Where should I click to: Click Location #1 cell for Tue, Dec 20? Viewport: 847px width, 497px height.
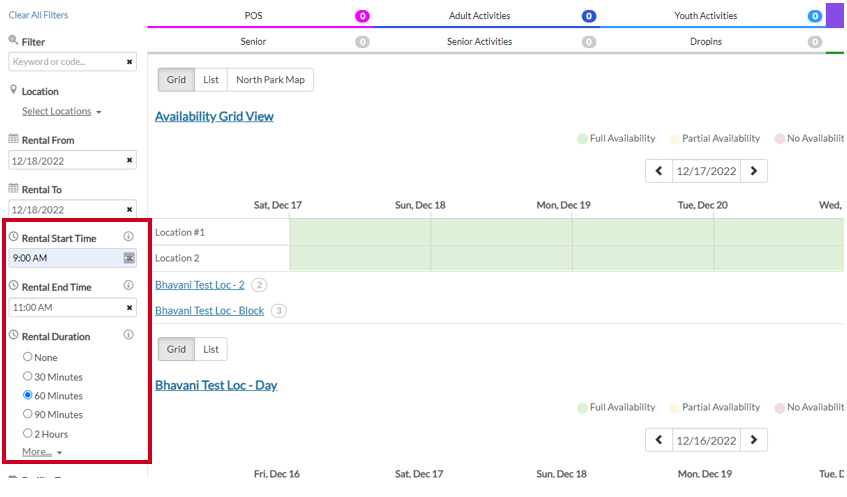(x=778, y=232)
